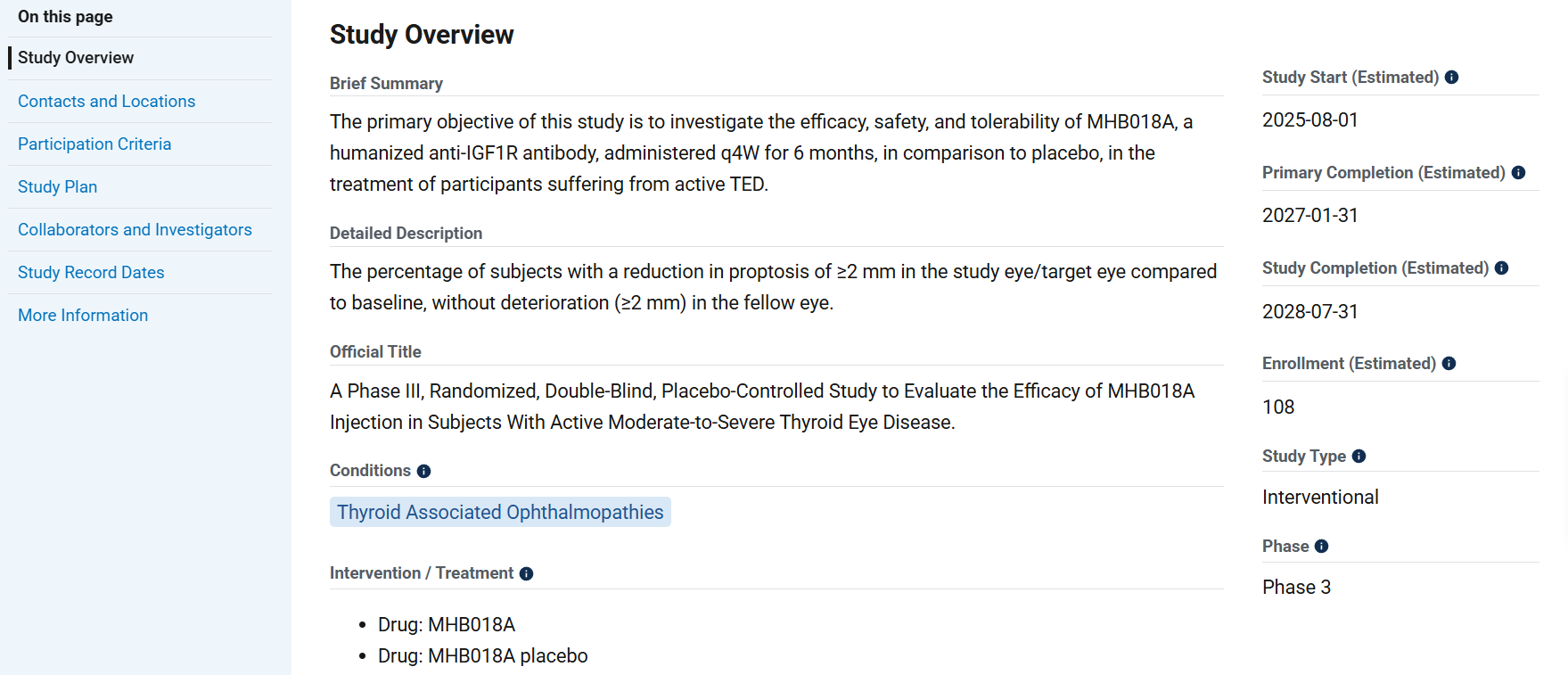
Task: Open the Phase info icon
Action: 1321,547
